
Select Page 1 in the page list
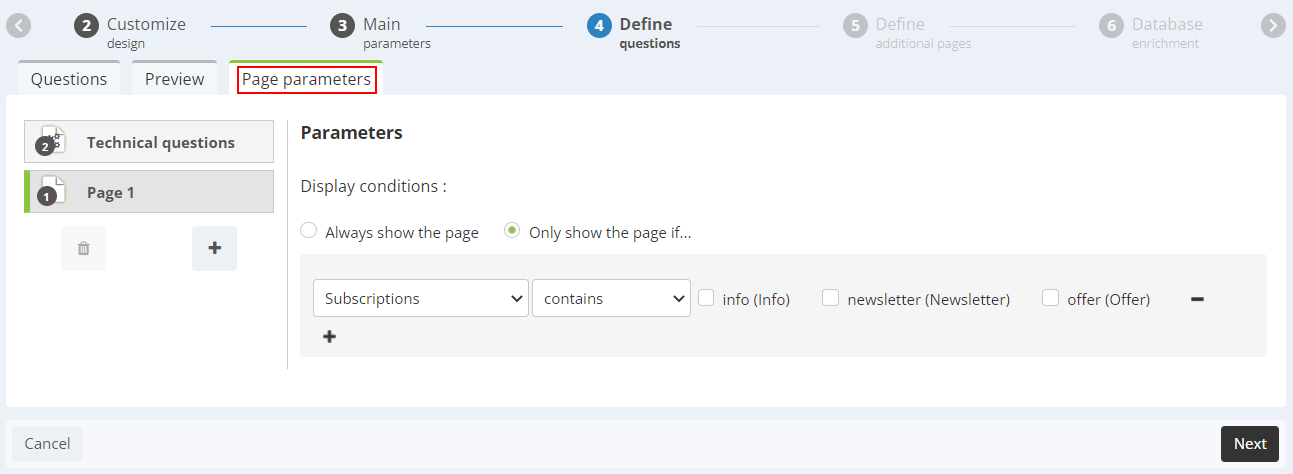(x=149, y=191)
